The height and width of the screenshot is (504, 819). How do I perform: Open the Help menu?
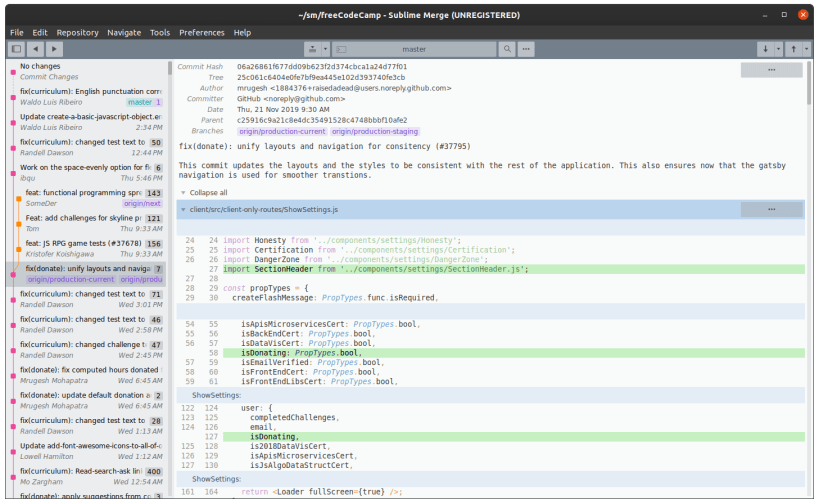(x=242, y=32)
